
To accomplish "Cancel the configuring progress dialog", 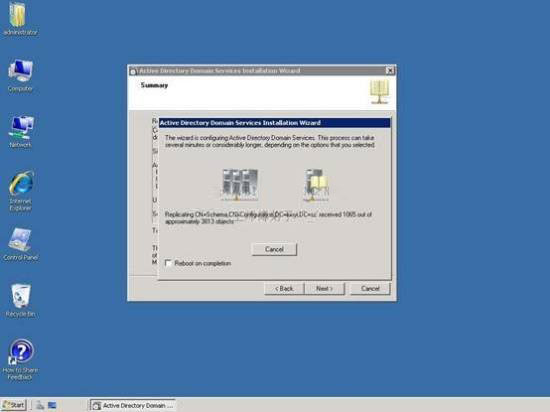I will pos(274,249).
